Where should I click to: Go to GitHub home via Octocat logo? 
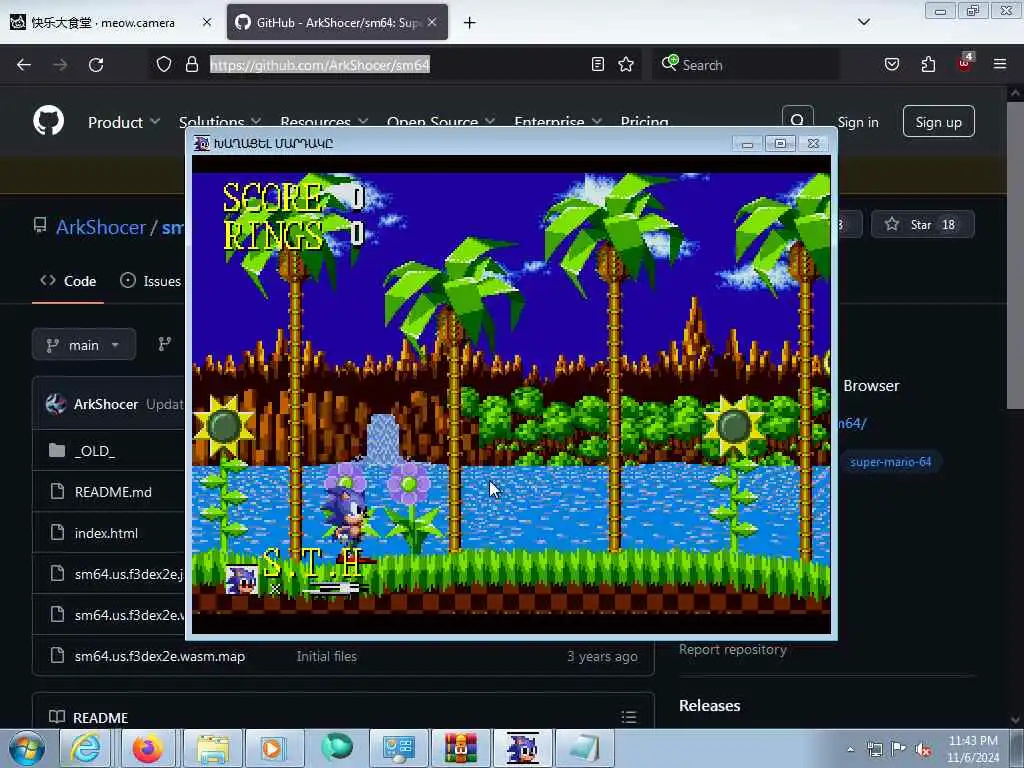(x=48, y=121)
